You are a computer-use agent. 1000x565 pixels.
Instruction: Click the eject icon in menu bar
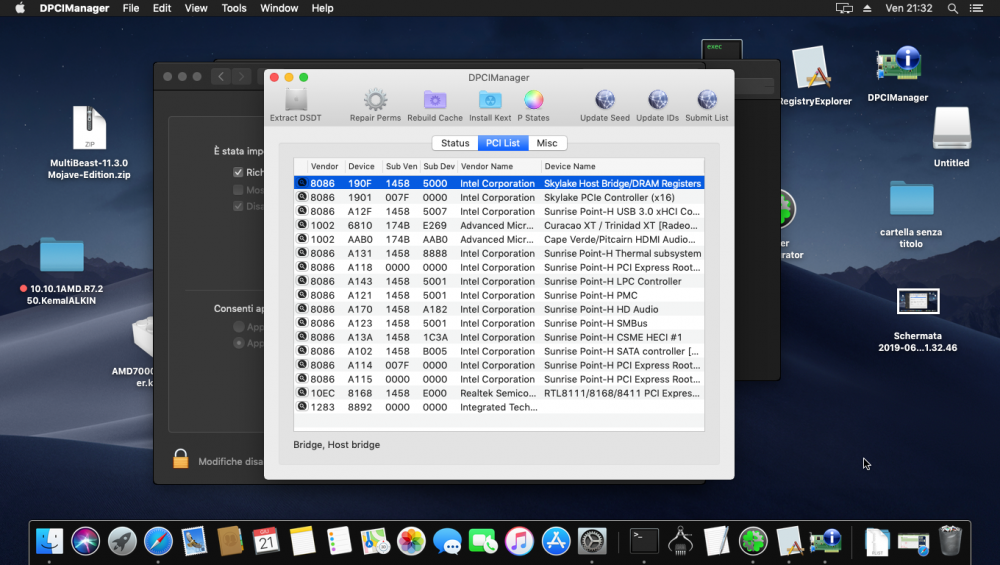point(867,8)
